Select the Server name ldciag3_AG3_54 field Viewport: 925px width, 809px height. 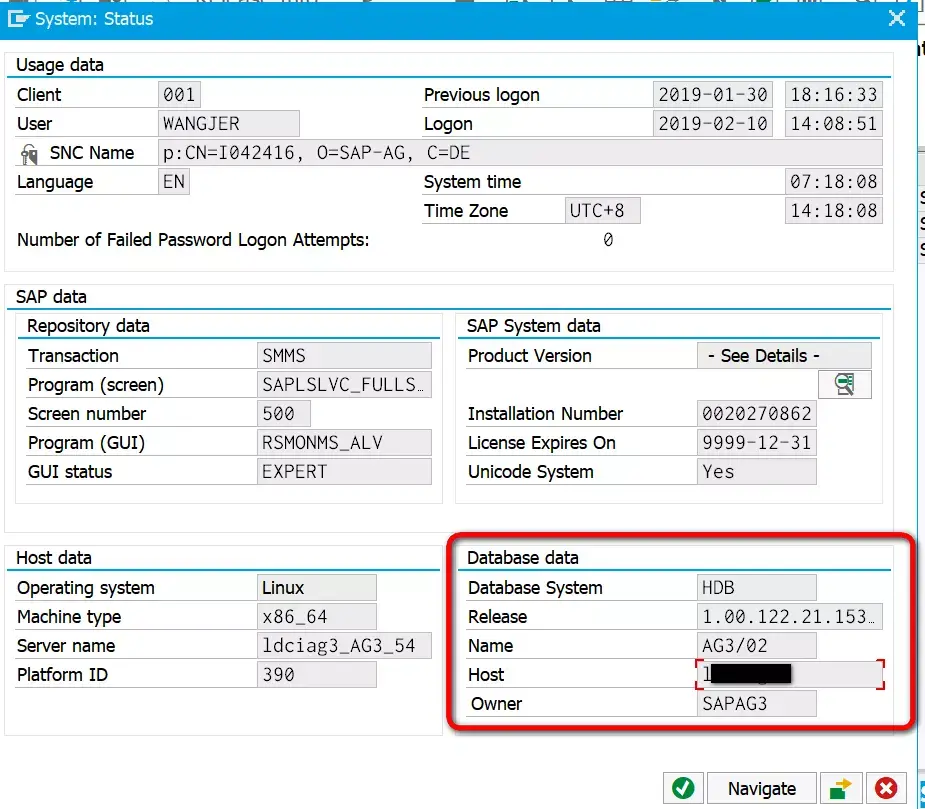pos(344,646)
